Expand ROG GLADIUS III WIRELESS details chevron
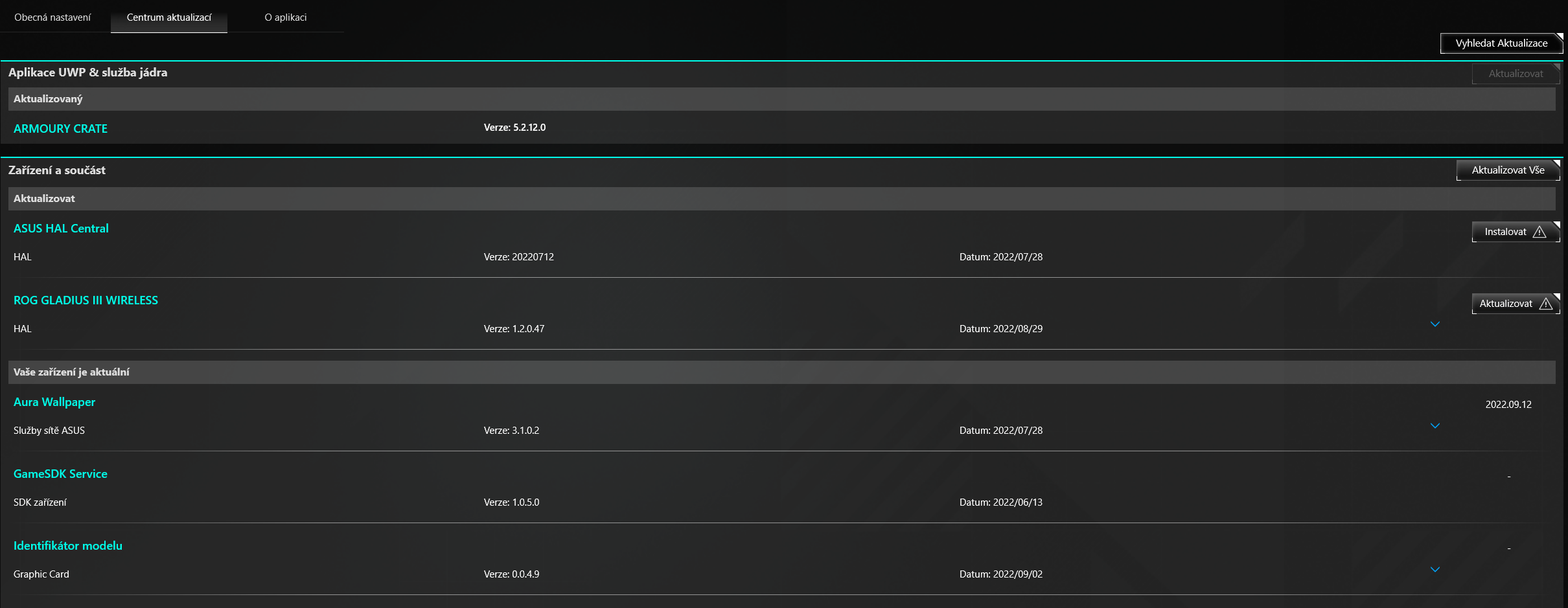The image size is (1568, 608). click(1435, 324)
